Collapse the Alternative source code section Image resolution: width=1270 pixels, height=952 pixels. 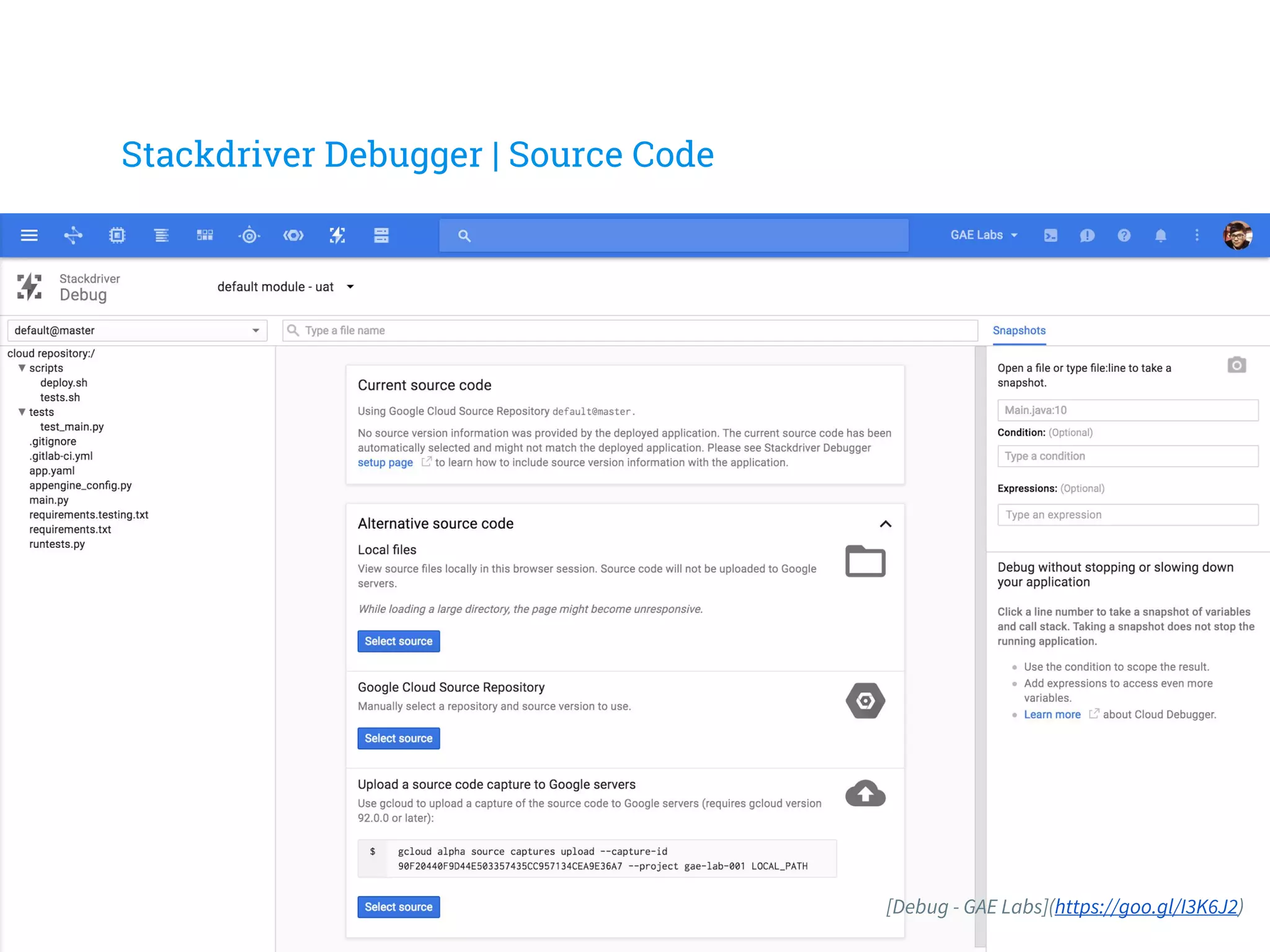pos(886,524)
